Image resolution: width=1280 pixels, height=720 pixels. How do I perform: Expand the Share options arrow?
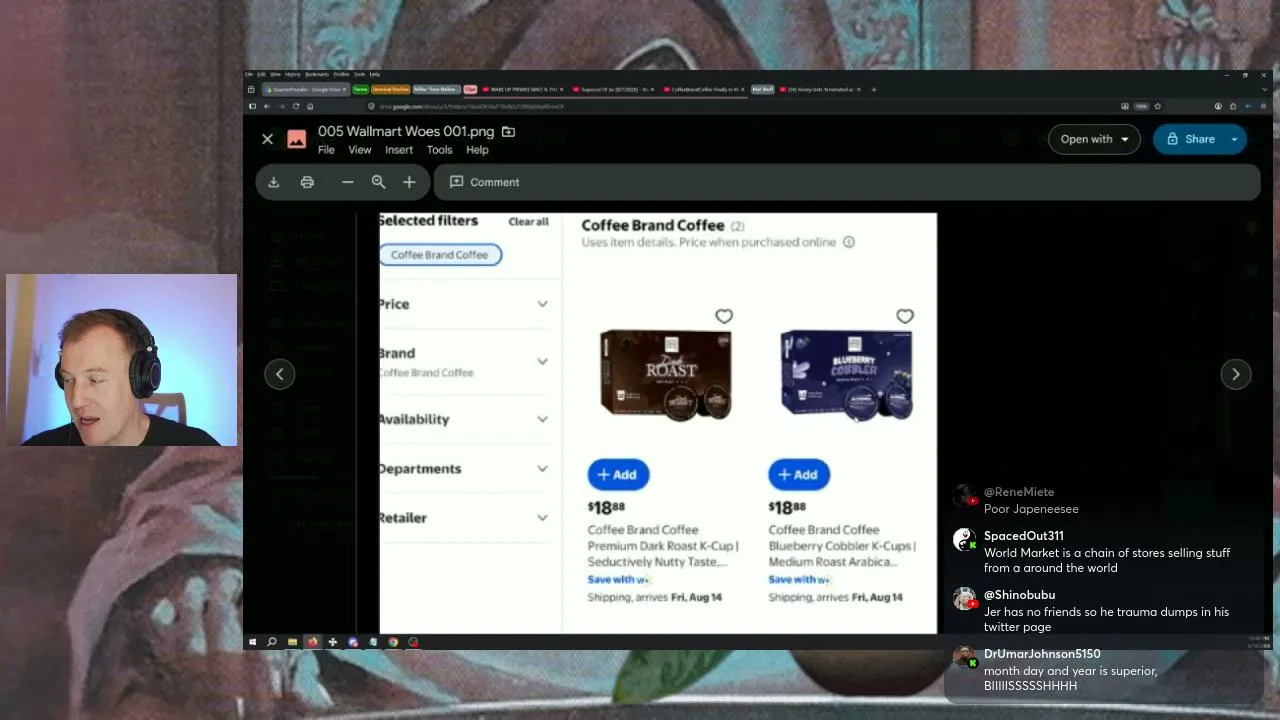coord(1235,139)
